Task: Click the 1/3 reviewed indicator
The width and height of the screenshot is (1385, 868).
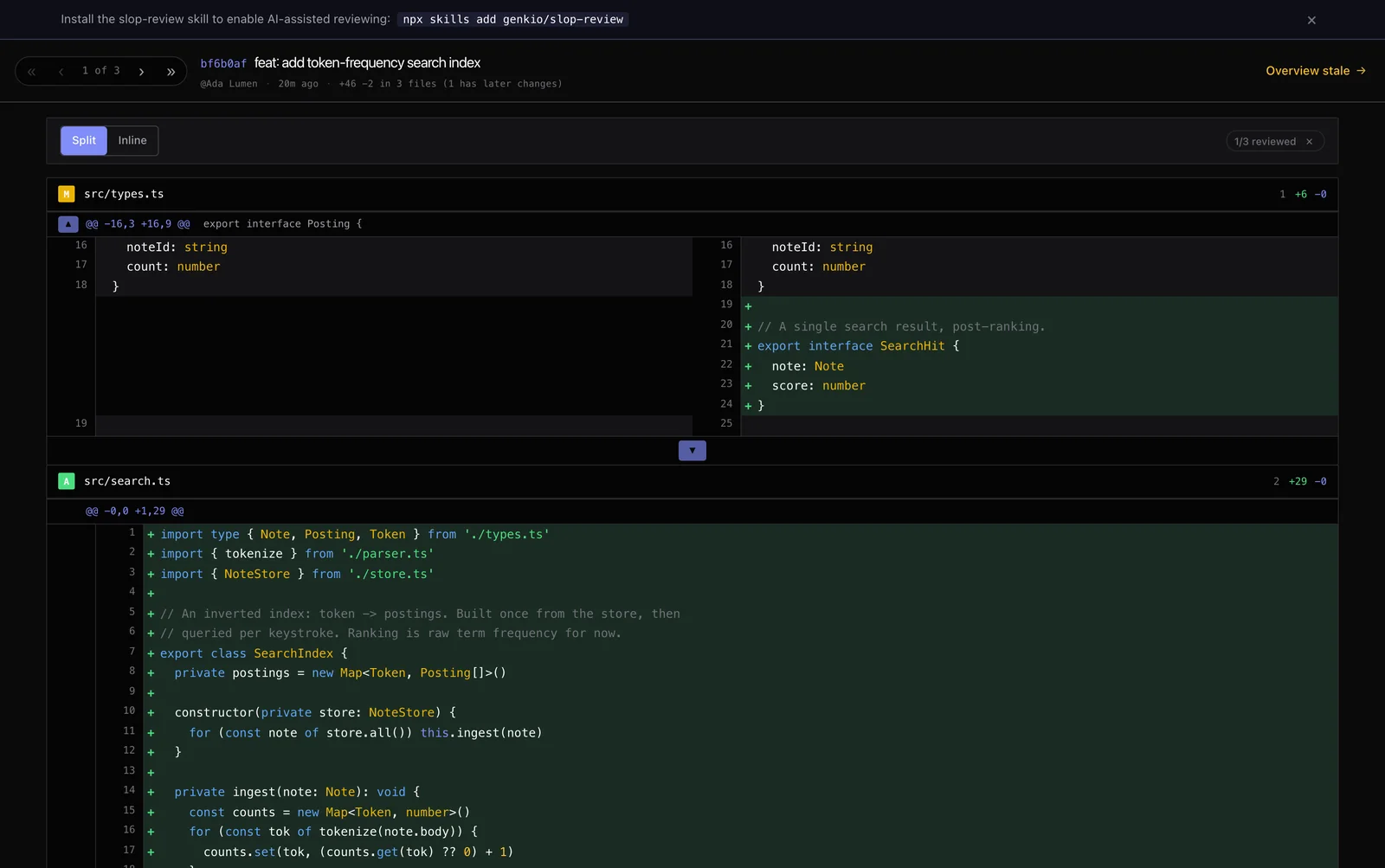Action: 1265,141
